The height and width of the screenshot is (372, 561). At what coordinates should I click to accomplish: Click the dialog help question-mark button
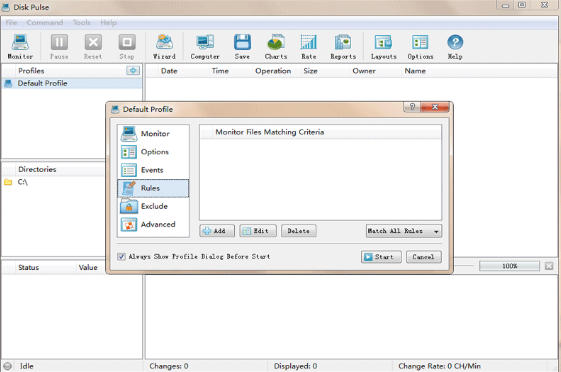click(412, 107)
